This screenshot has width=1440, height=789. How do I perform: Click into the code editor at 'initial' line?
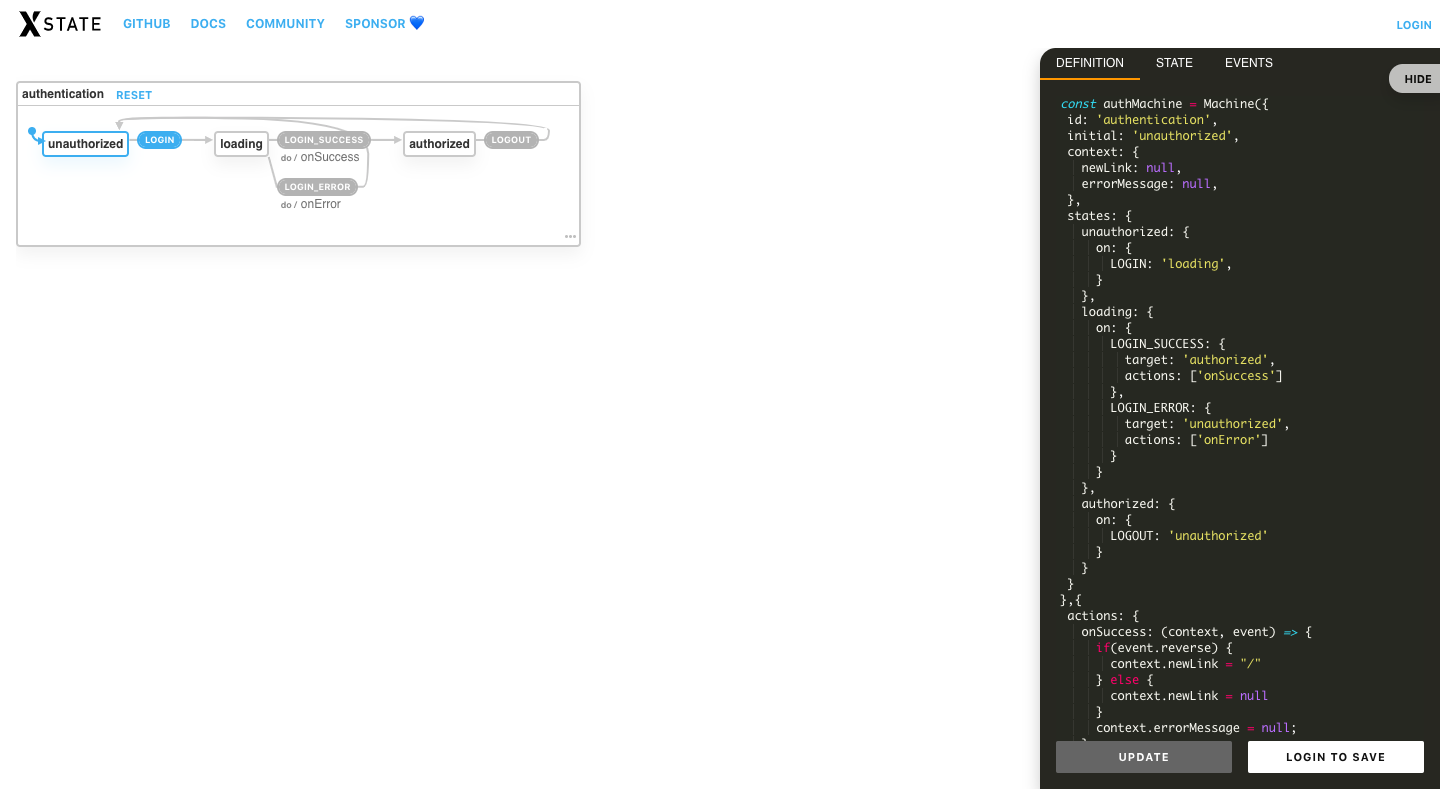click(1150, 136)
